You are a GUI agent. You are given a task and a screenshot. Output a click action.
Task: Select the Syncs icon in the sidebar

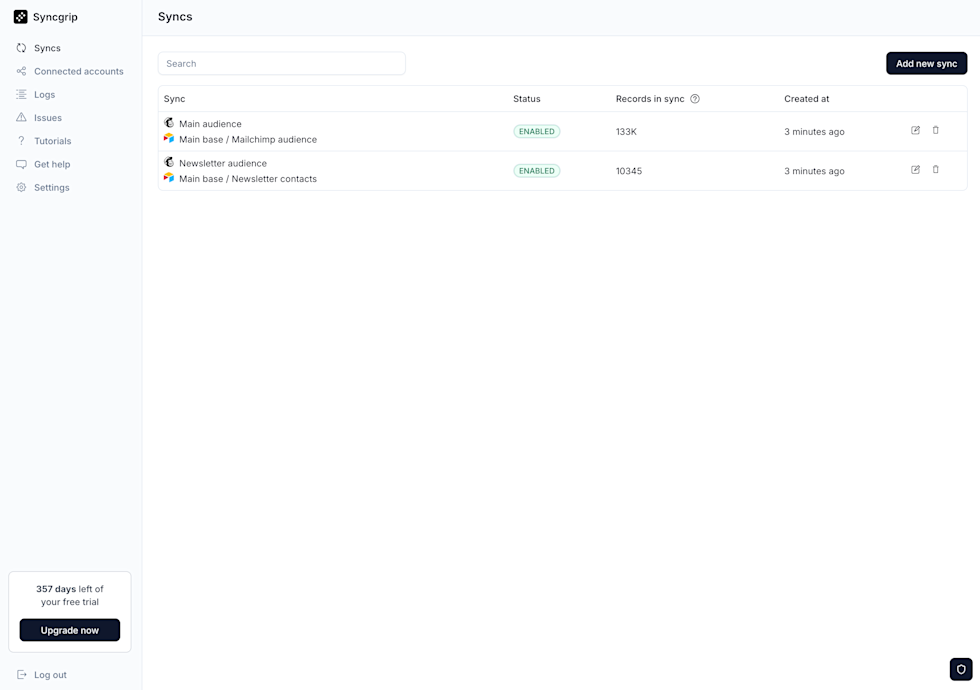point(21,47)
